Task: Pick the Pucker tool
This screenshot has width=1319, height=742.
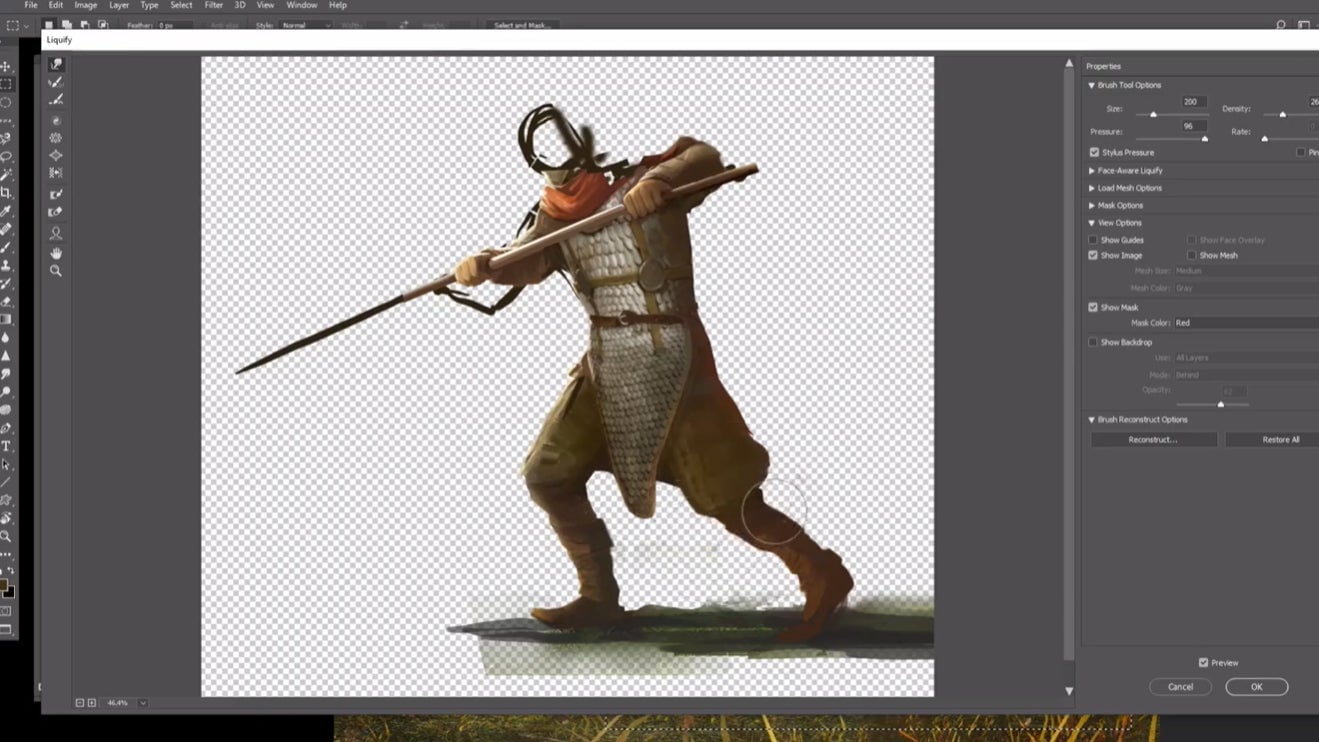Action: pyautogui.click(x=56, y=138)
